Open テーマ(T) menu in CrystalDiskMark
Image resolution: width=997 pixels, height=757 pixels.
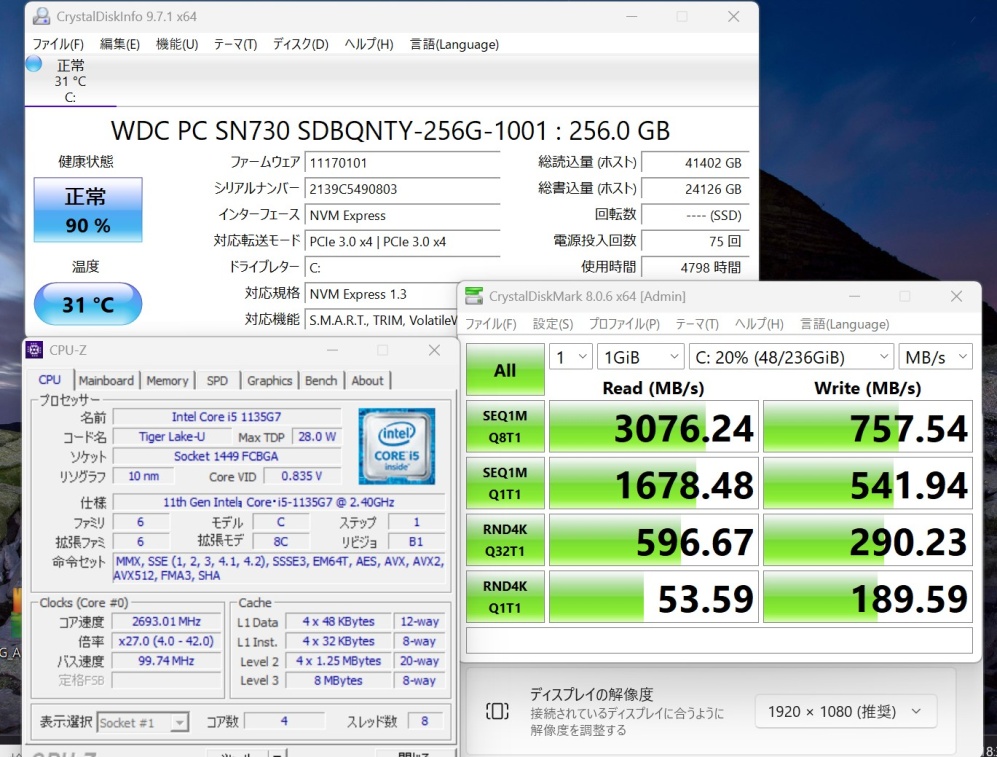[x=697, y=324]
